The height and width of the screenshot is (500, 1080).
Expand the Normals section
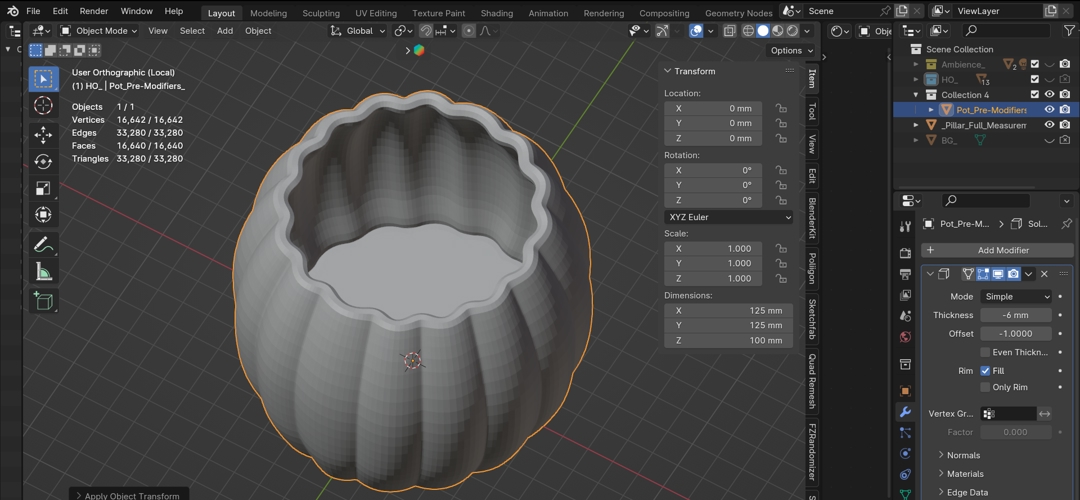pos(963,455)
